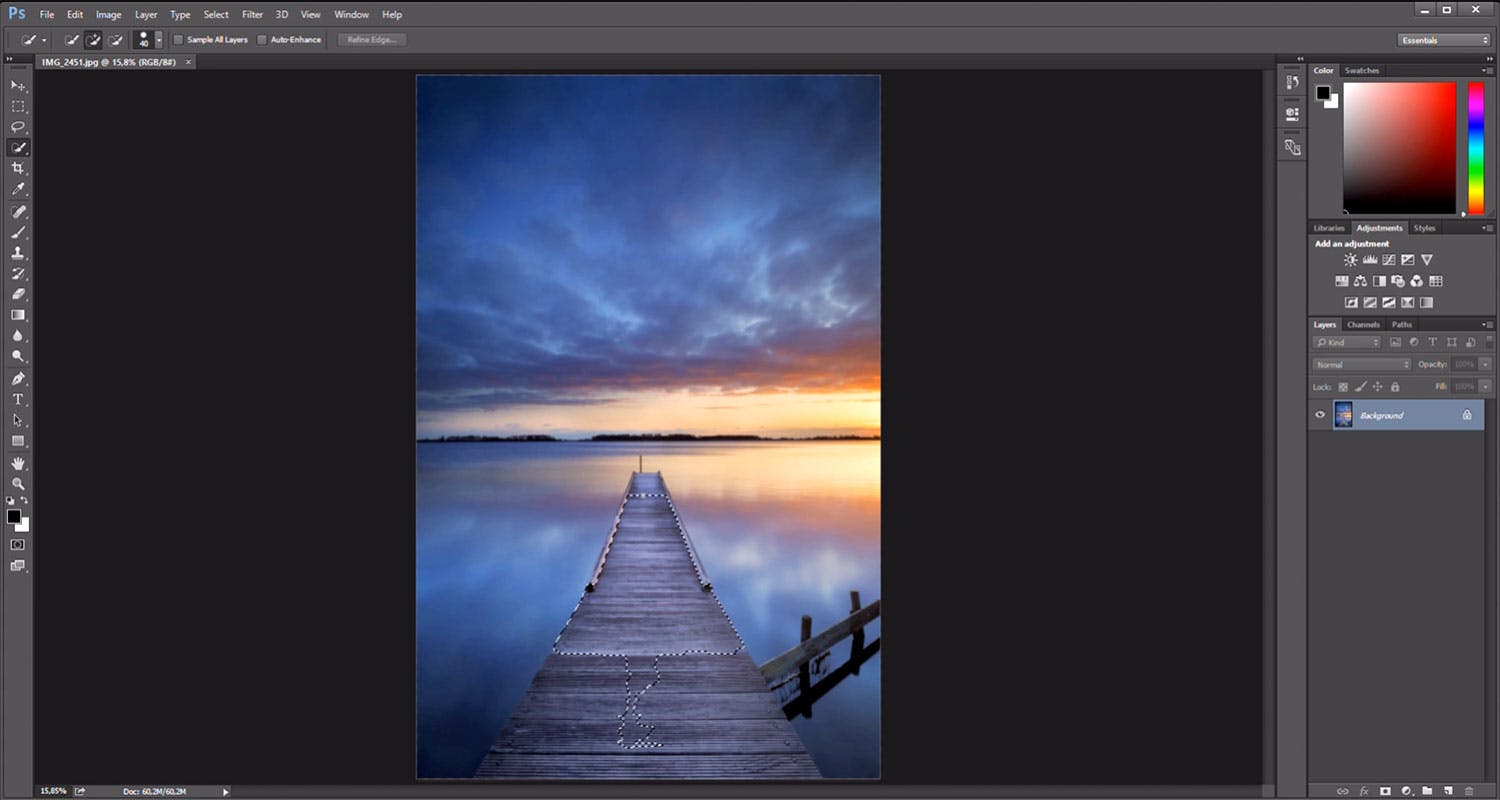
Task: Open the Normal blend mode dropdown
Action: click(1361, 365)
